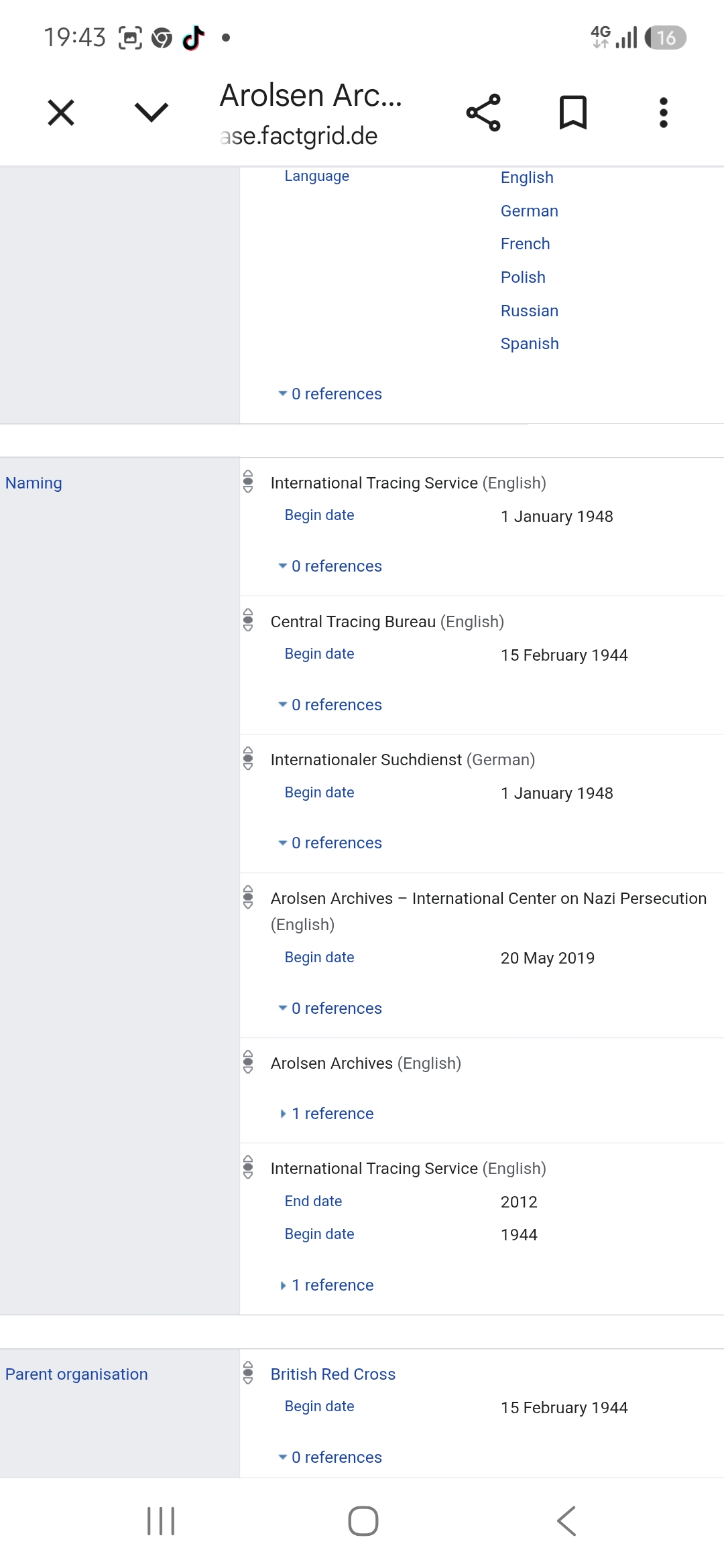The height and width of the screenshot is (1568, 724).
Task: Minimize tab with down chevron
Action: point(152,113)
